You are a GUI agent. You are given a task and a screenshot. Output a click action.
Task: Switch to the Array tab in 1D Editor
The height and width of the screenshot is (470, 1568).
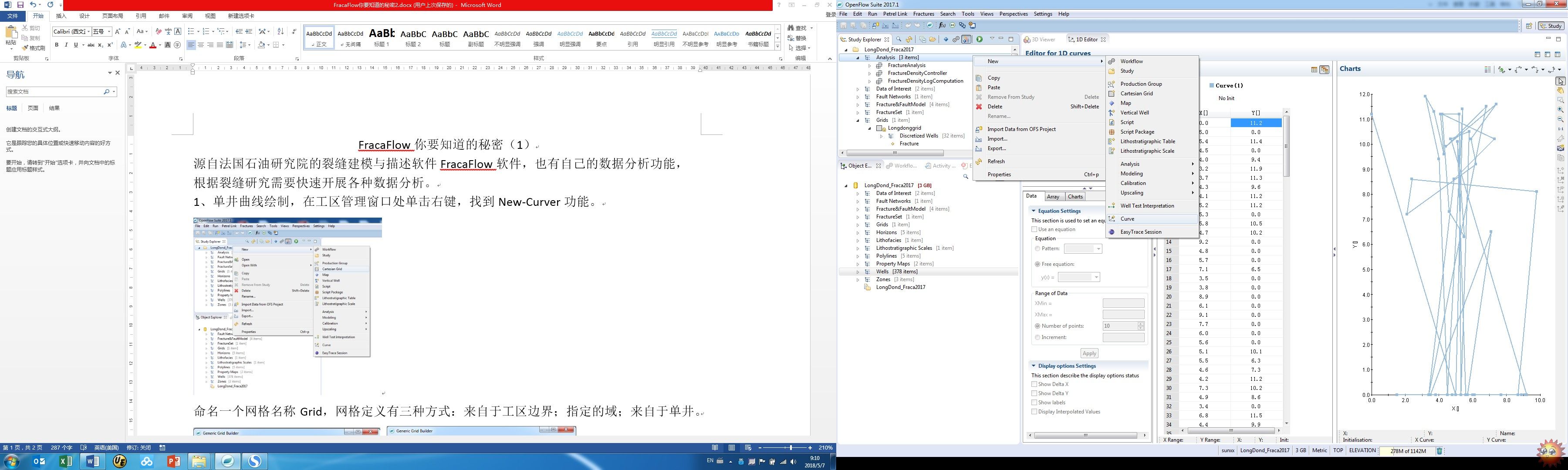1053,196
